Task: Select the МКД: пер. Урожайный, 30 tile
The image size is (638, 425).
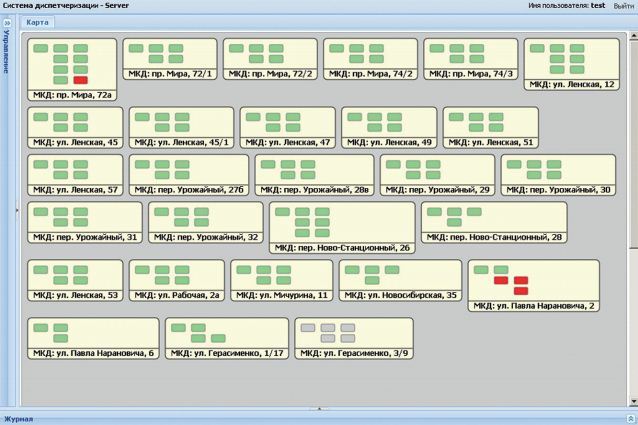Action: (557, 174)
